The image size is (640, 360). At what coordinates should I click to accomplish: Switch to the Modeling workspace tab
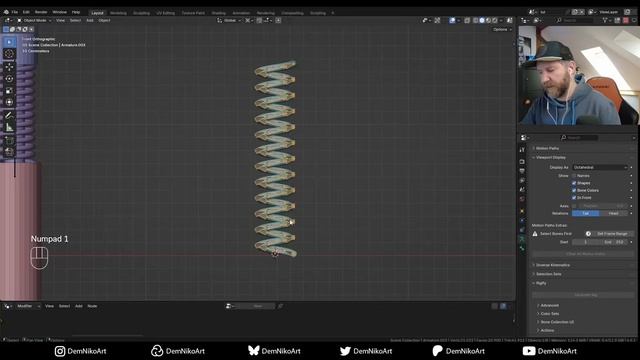118,13
